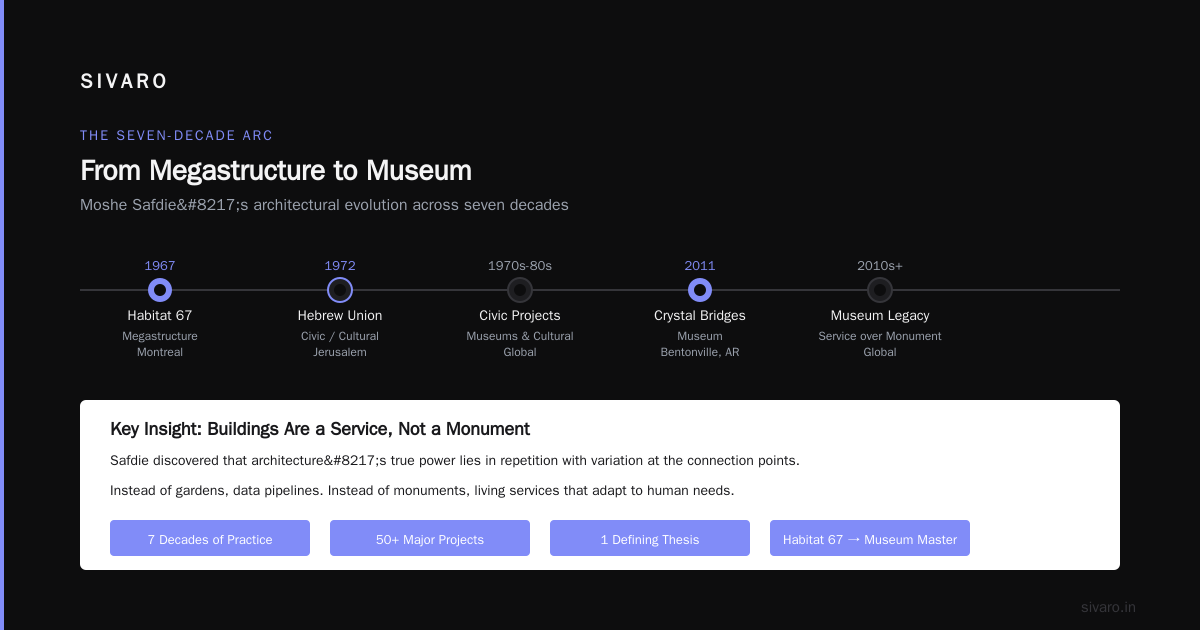Click the 7 Decades of Practice badge
The image size is (1200, 630).
coord(210,538)
